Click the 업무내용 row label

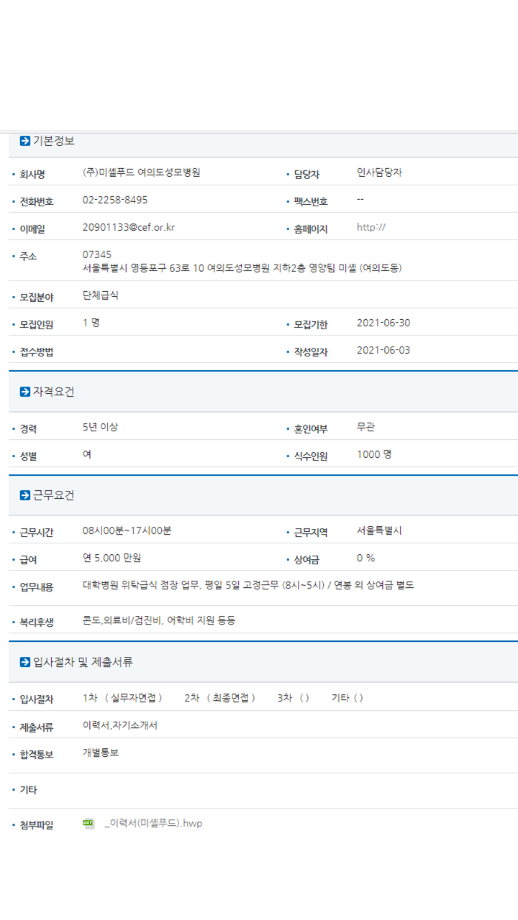tap(36, 587)
